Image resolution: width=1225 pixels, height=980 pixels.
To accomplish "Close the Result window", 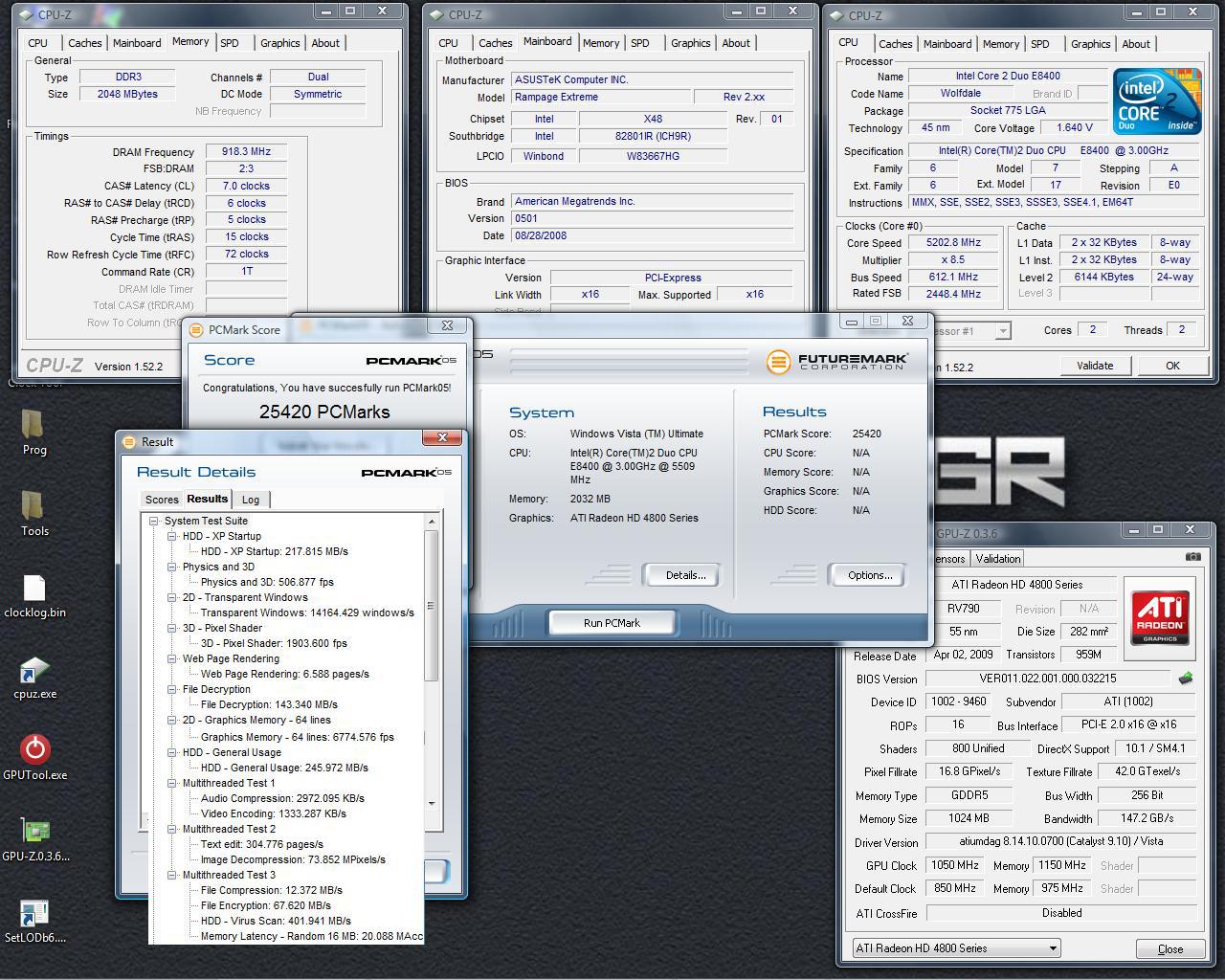I will pyautogui.click(x=442, y=437).
